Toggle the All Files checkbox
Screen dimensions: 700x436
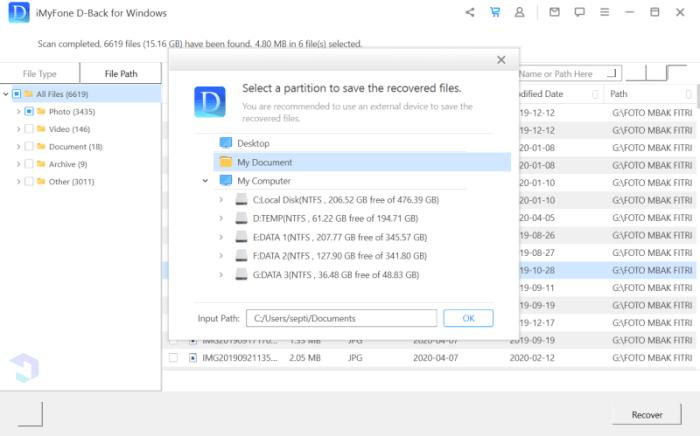17,94
